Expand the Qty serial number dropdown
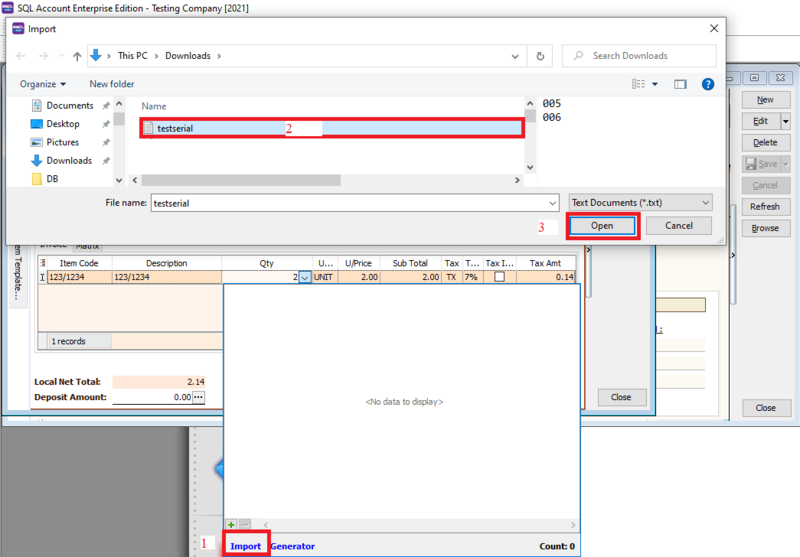This screenshot has width=800, height=557. (x=305, y=277)
